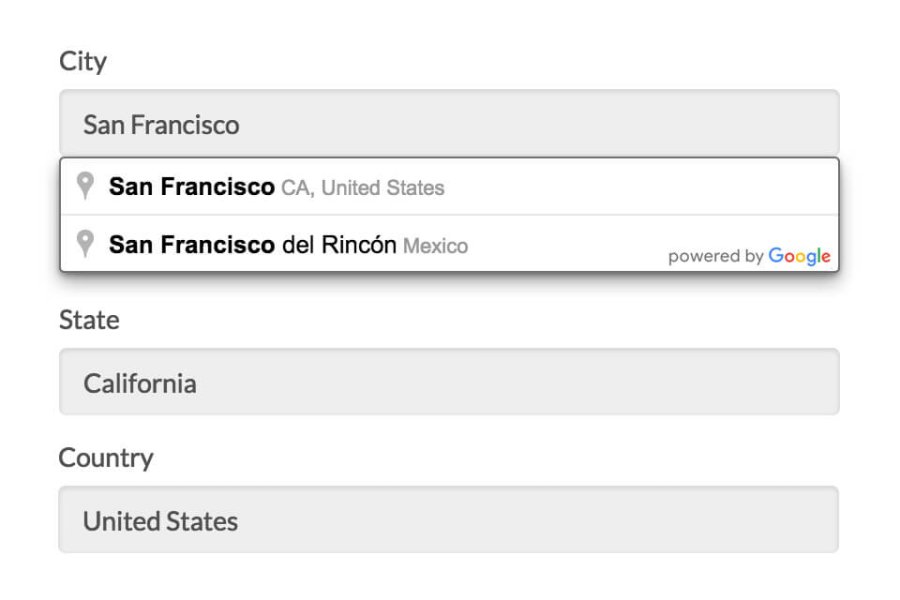
Task: Click the 'State' field label
Action: click(x=89, y=320)
